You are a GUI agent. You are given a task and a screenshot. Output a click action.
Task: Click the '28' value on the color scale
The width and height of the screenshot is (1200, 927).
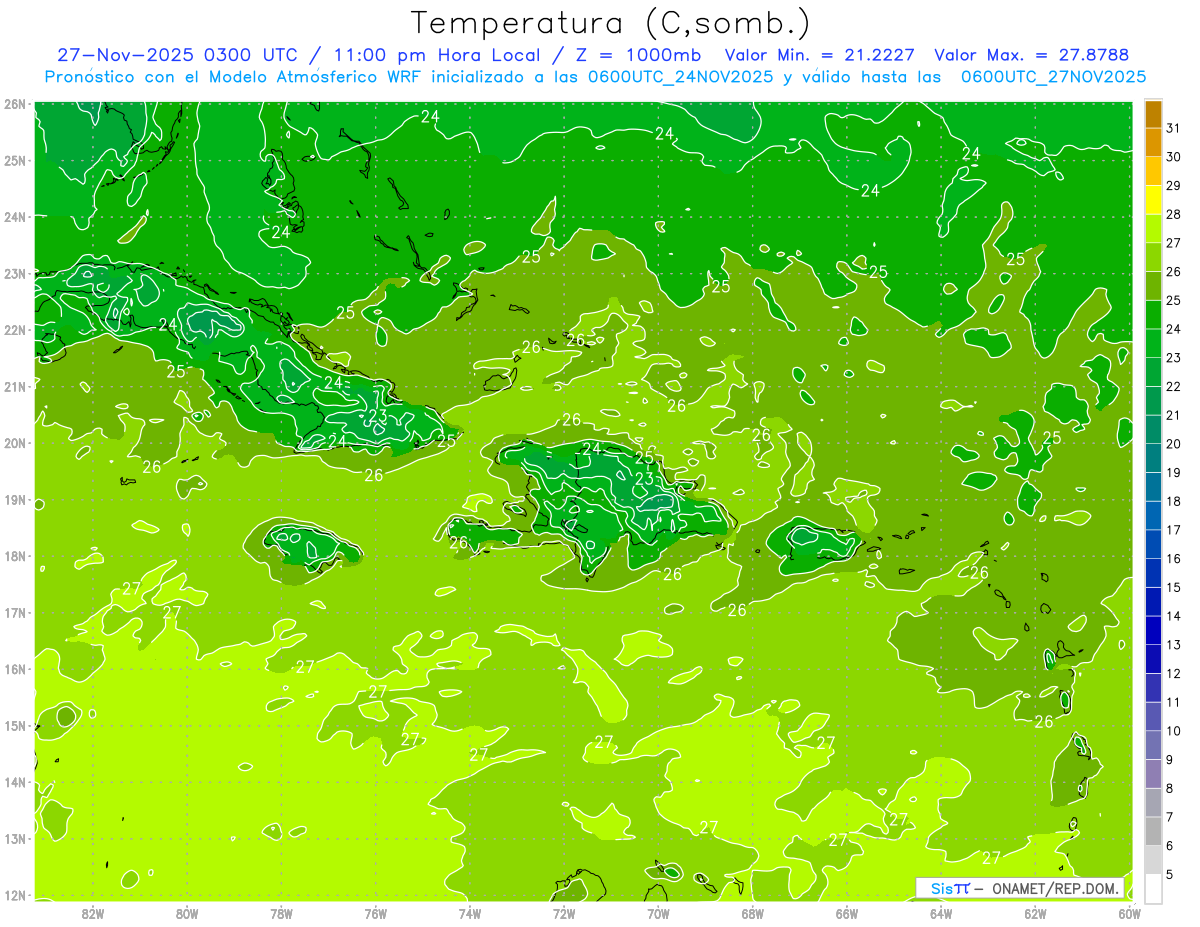pyautogui.click(x=1173, y=214)
